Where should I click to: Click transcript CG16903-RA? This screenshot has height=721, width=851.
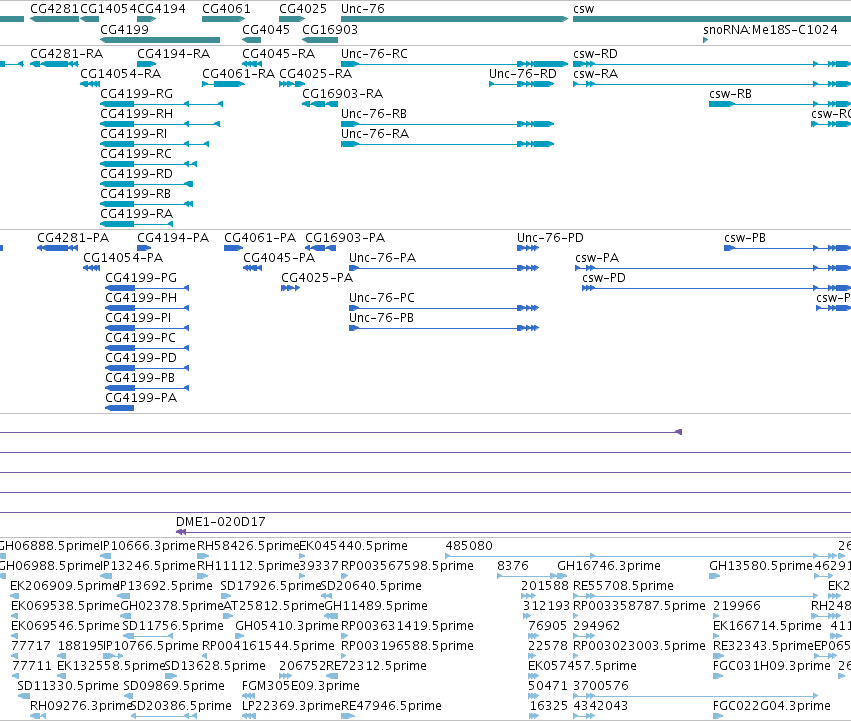342,94
